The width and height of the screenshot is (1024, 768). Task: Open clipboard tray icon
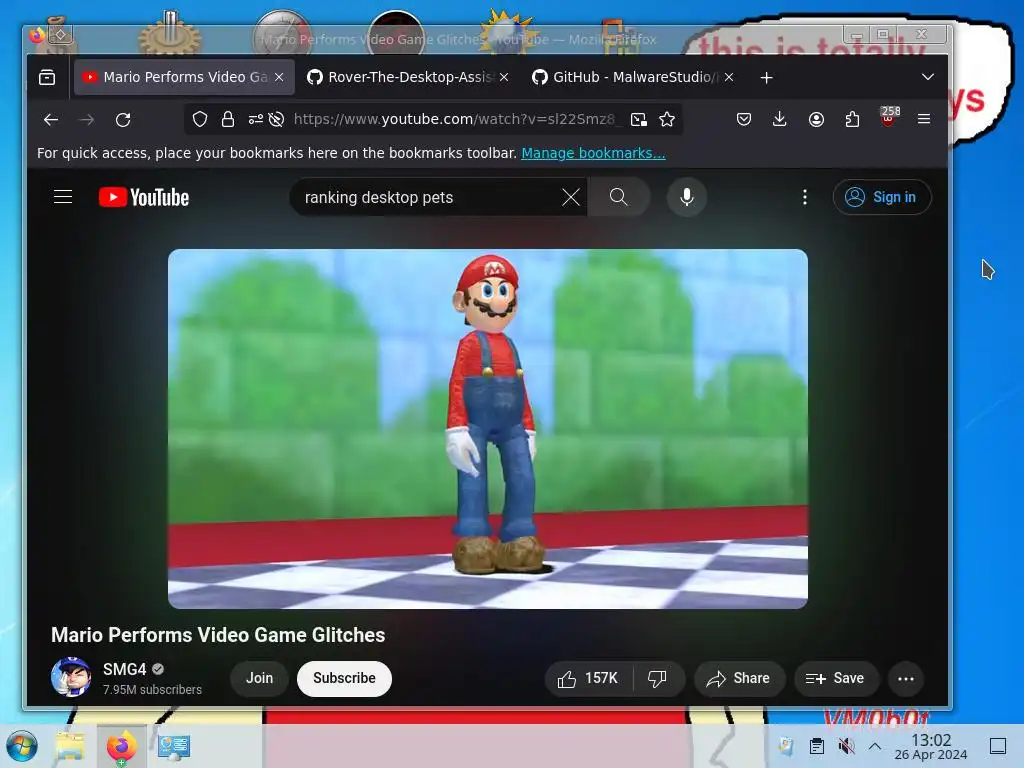coord(816,746)
